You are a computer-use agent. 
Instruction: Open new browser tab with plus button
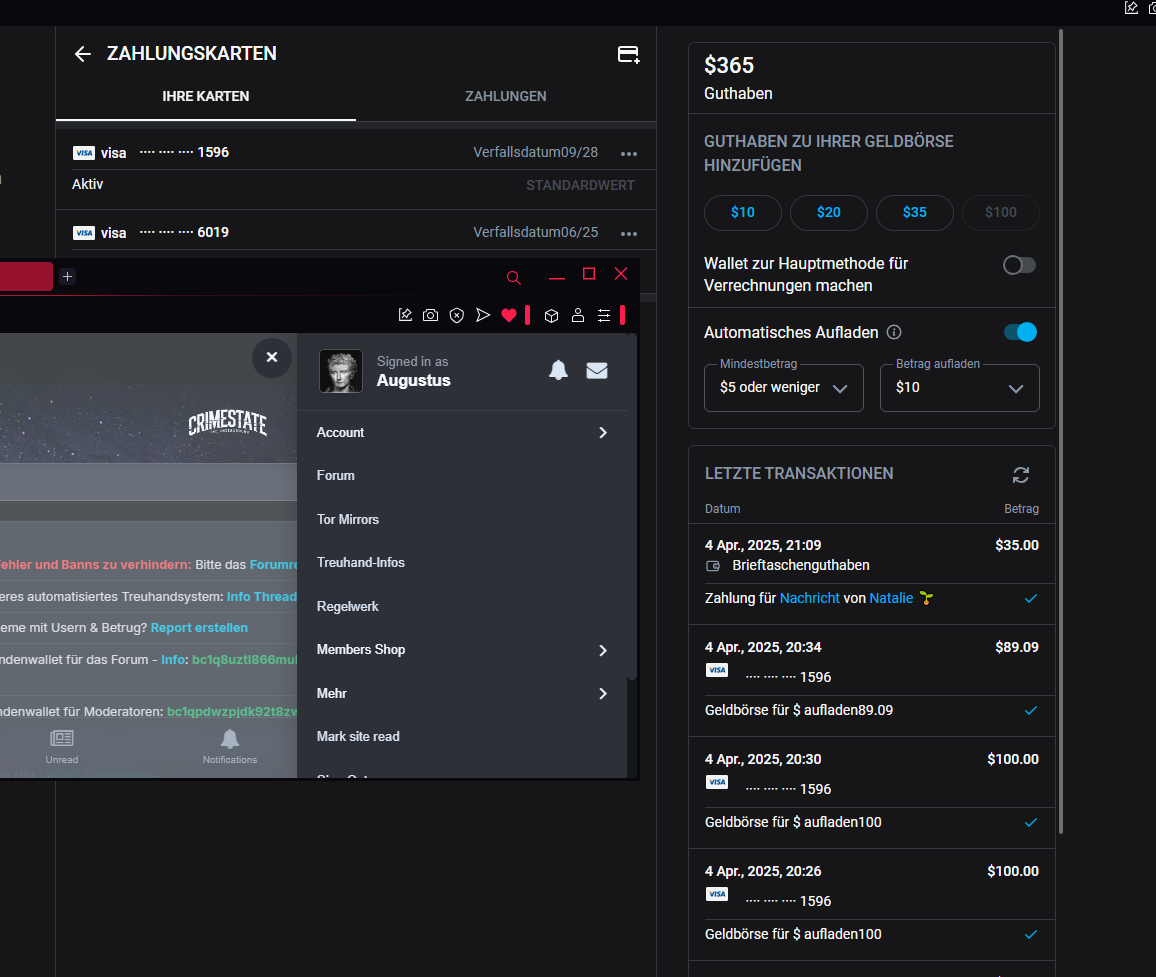tap(67, 277)
